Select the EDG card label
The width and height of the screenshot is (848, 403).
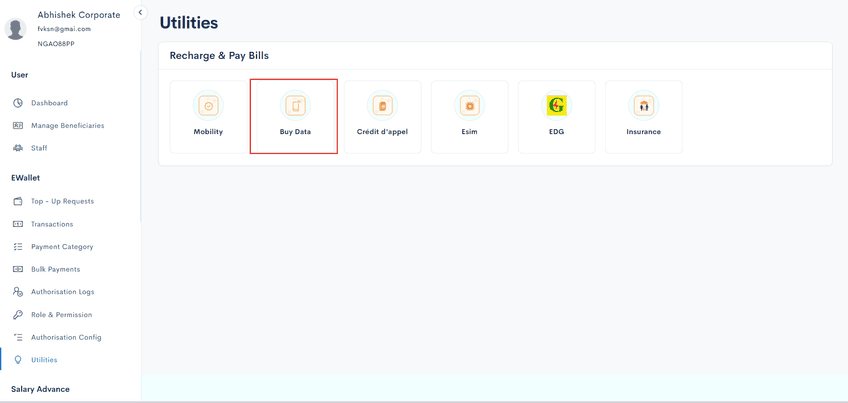point(556,132)
